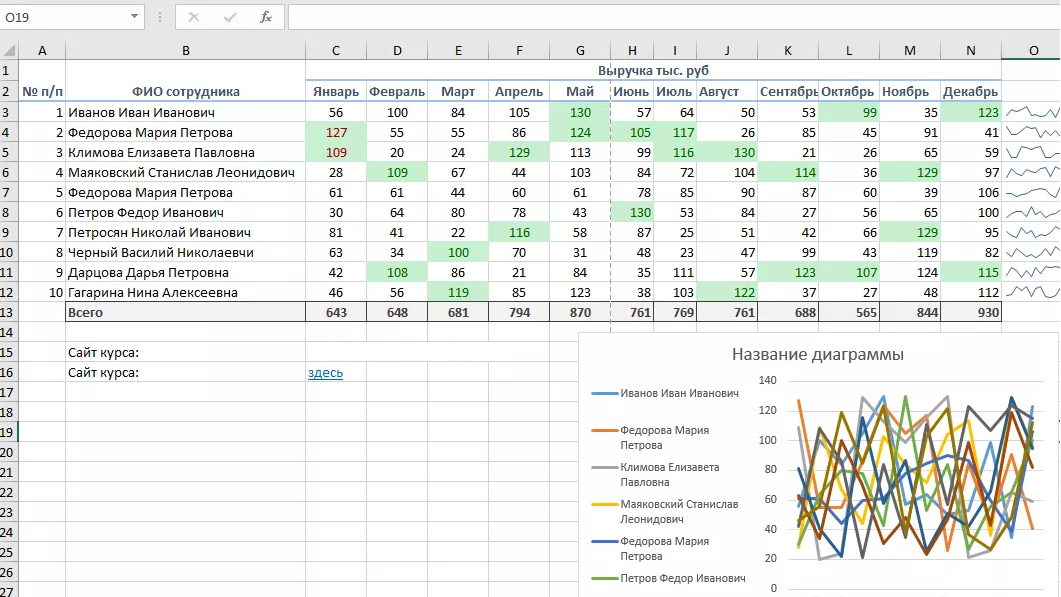The image size is (1061, 597).
Task: Click the cell 'Иванов Иван Иванович'
Action: tap(185, 112)
